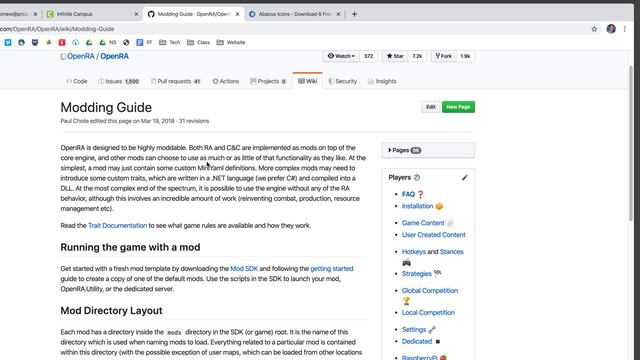Close the Modding Guide tab
The width and height of the screenshot is (640, 360).
point(237,14)
